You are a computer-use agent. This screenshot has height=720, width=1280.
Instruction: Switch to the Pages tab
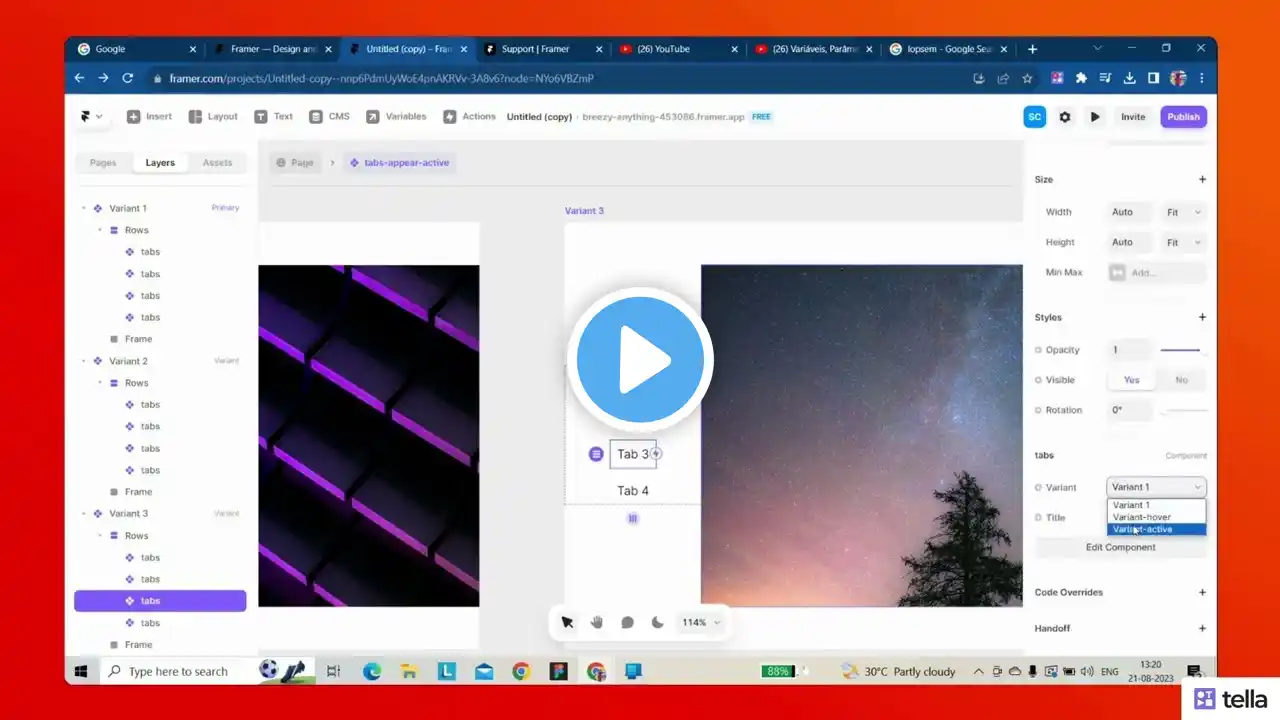point(103,163)
